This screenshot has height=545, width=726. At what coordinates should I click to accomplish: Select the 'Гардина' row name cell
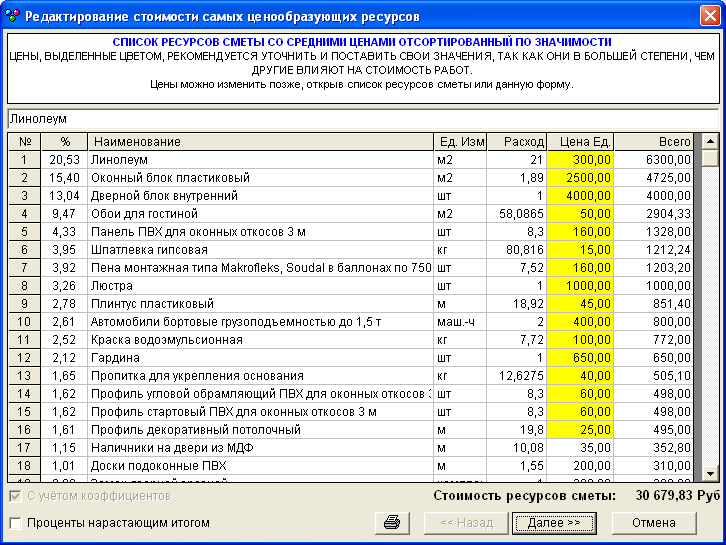pyautogui.click(x=260, y=358)
